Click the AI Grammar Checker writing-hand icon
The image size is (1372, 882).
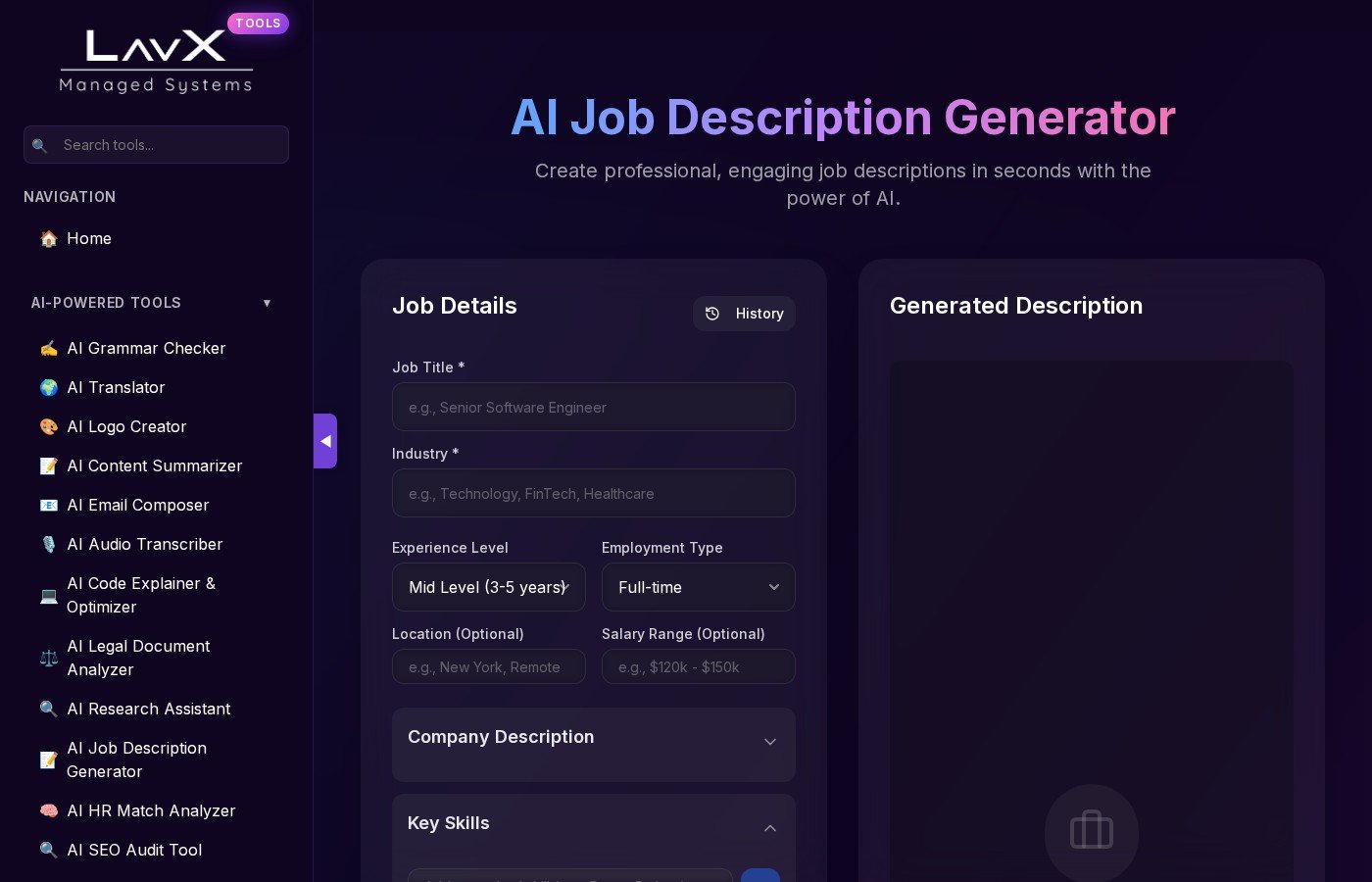[x=48, y=348]
